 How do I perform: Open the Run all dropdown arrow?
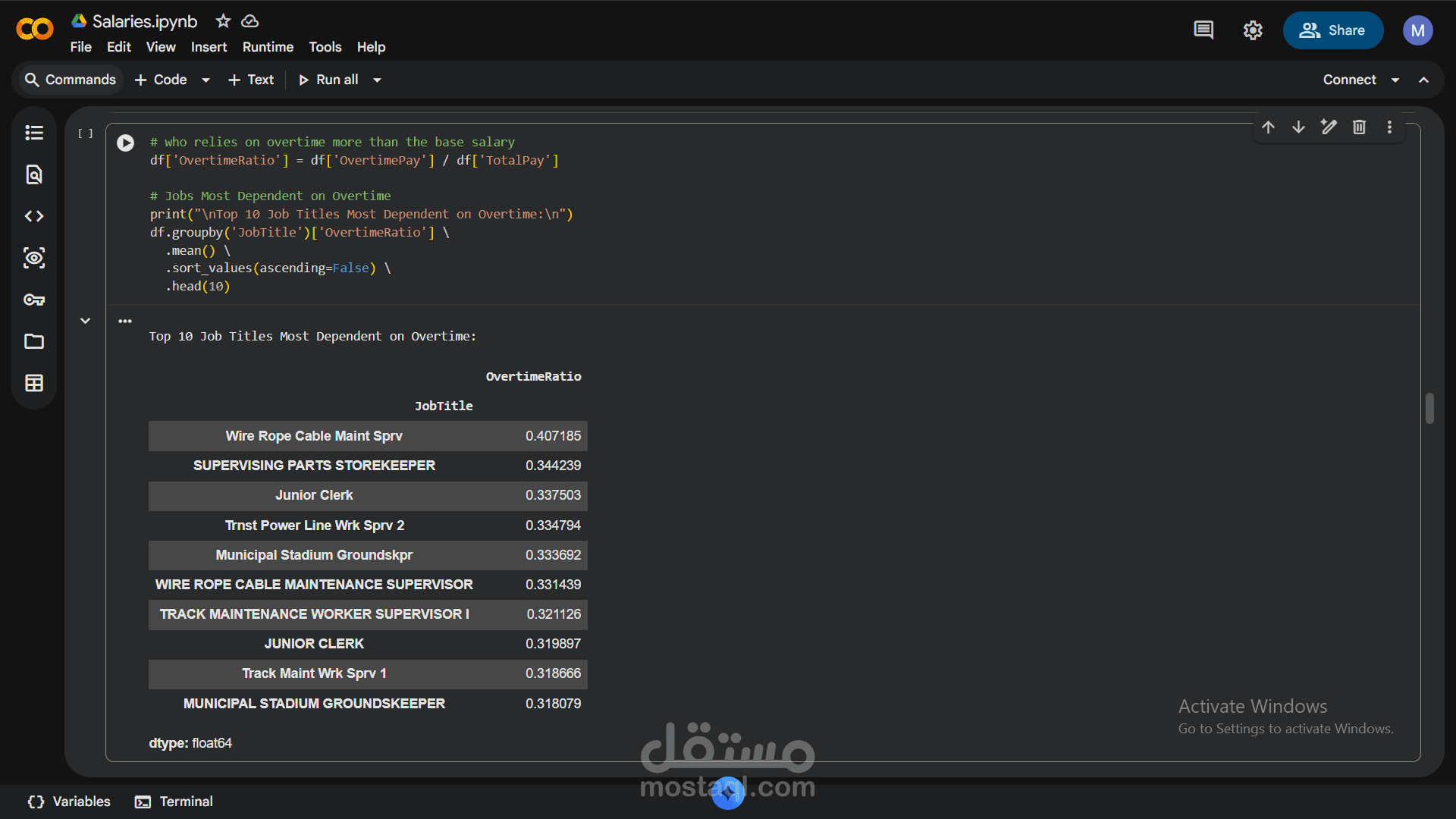[377, 80]
